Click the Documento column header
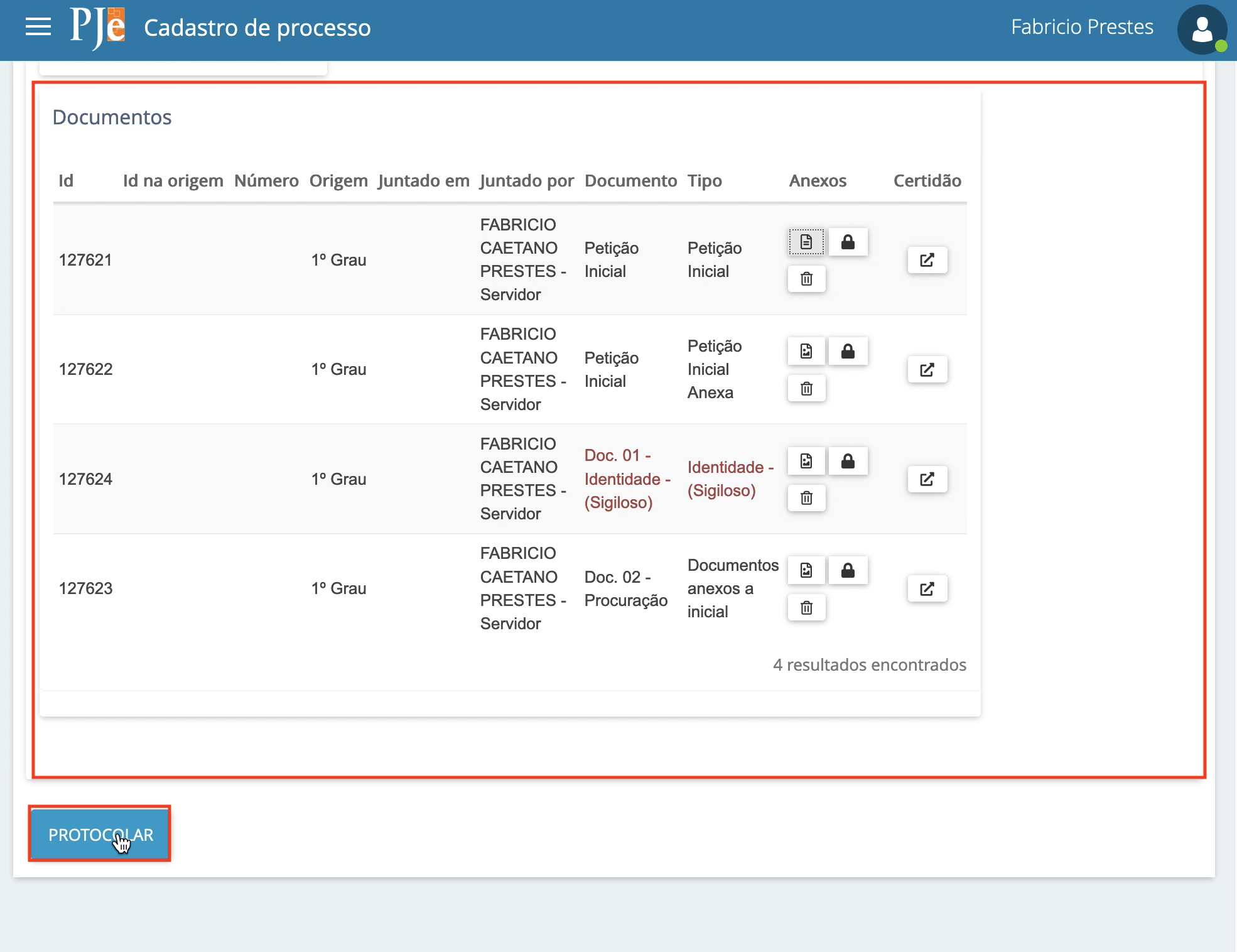The height and width of the screenshot is (952, 1237). coord(630,181)
